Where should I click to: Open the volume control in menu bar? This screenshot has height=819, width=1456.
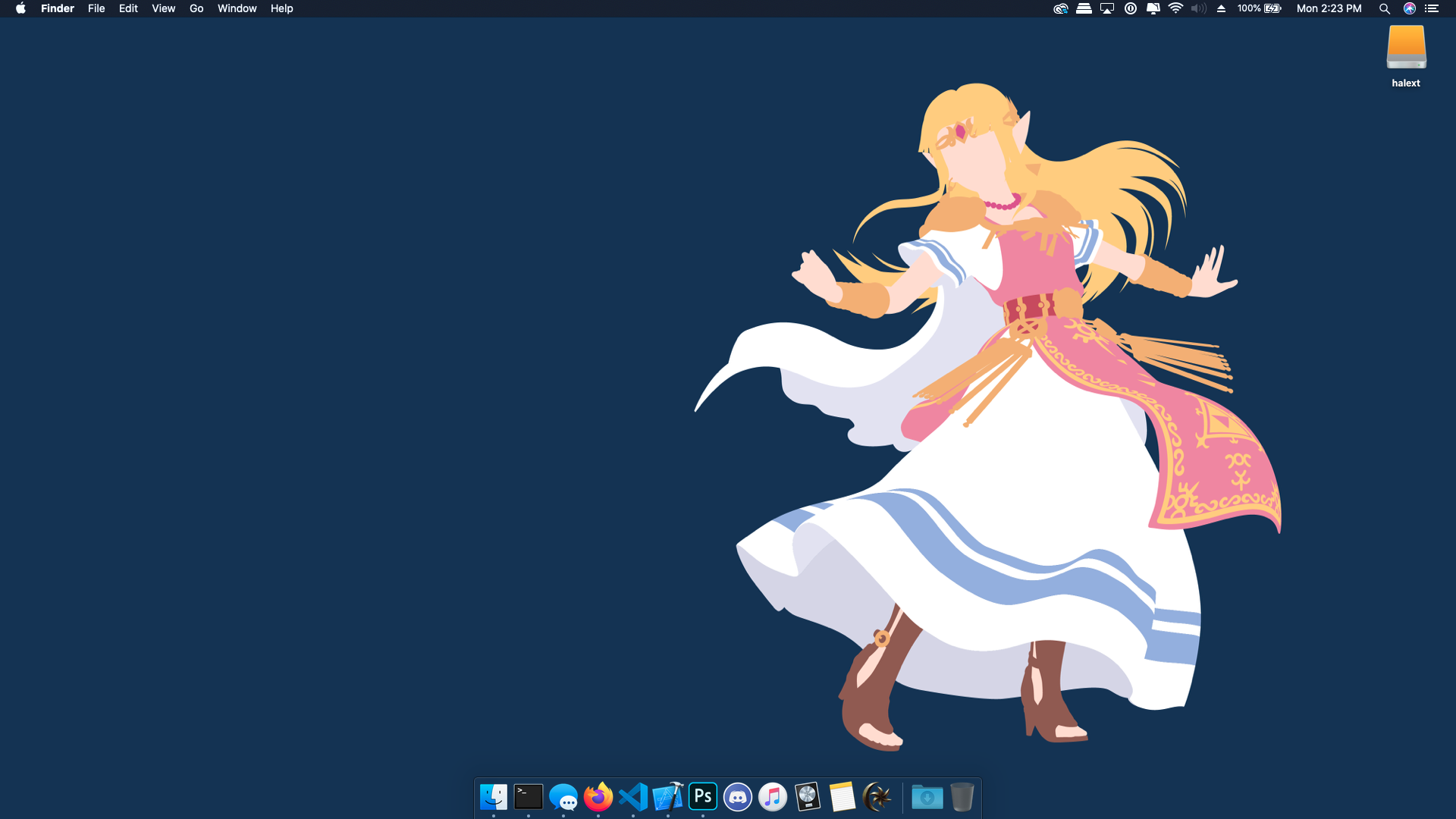[1199, 8]
